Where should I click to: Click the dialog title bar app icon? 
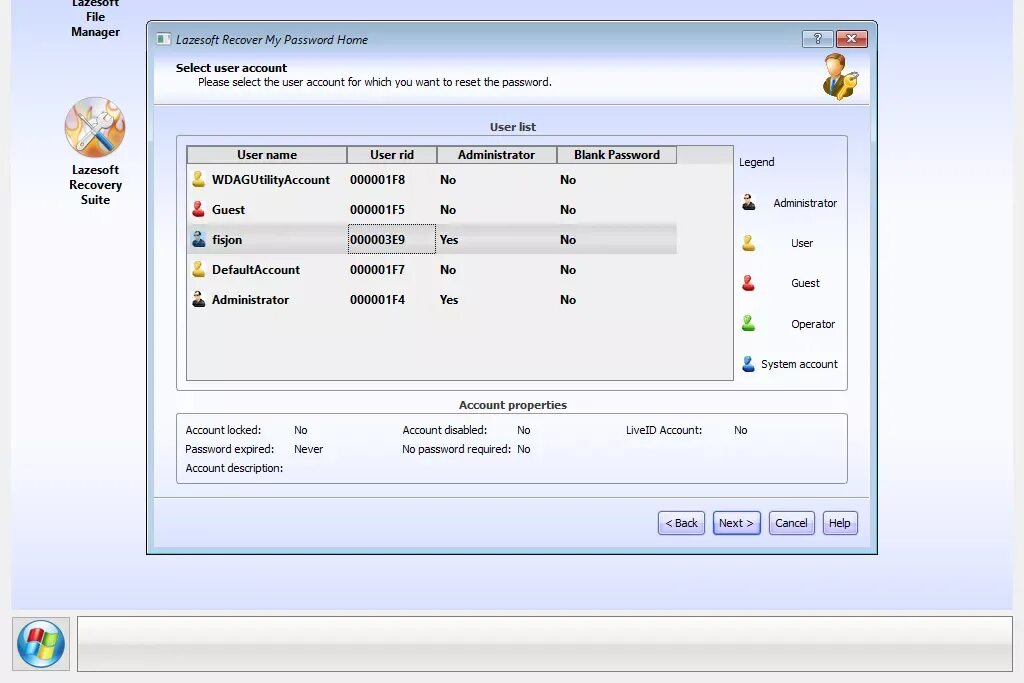coord(163,39)
